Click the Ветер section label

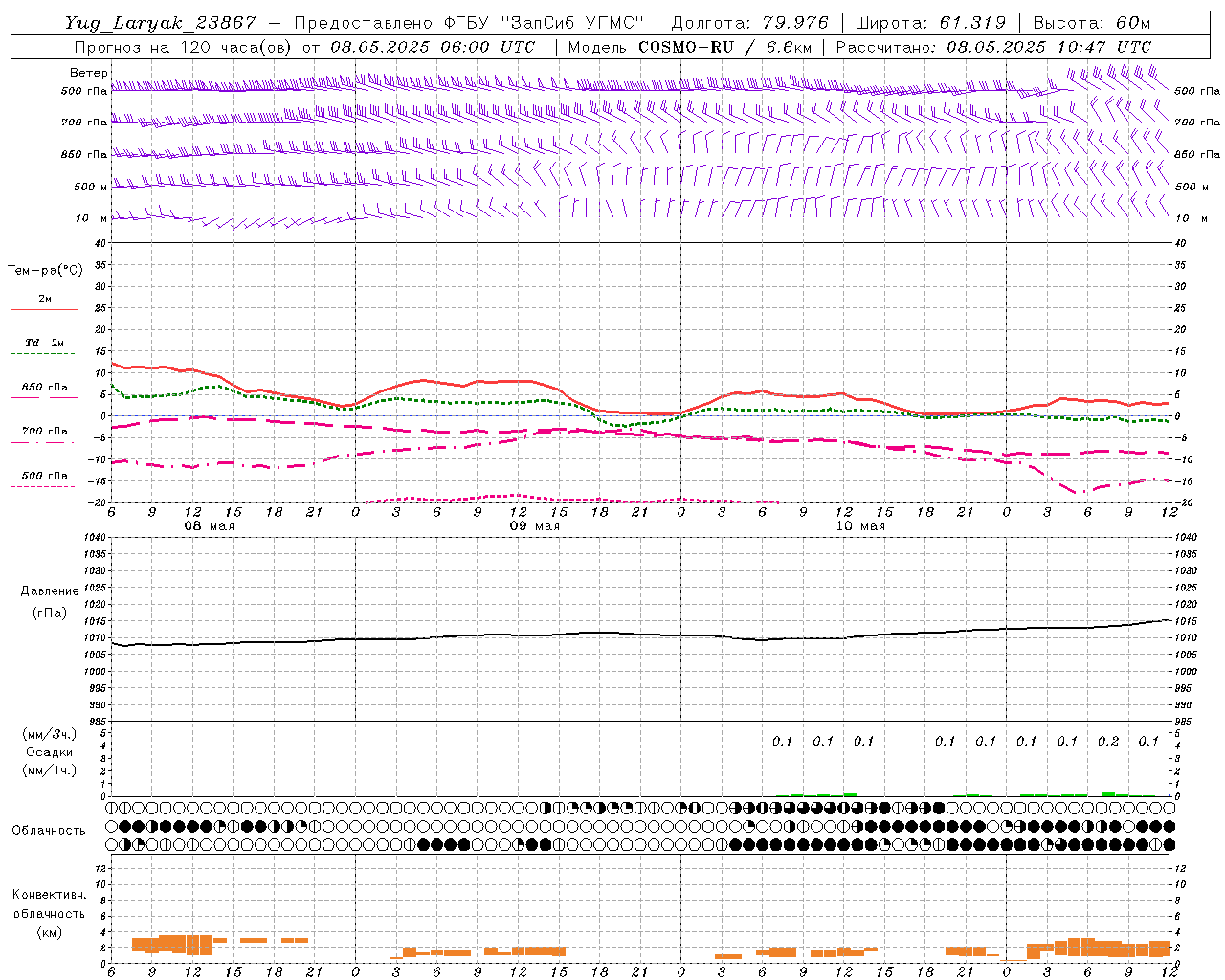(x=88, y=73)
